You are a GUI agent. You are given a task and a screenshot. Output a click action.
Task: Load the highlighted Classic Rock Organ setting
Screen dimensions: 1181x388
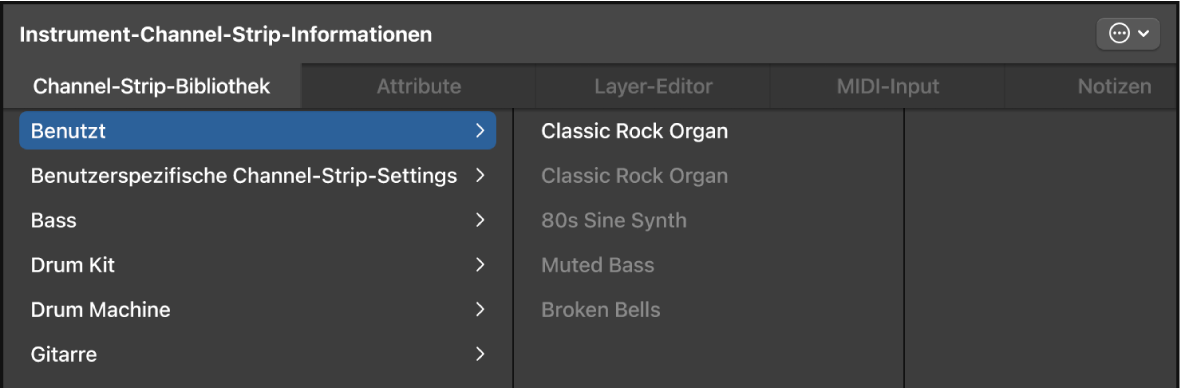pyautogui.click(x=634, y=131)
